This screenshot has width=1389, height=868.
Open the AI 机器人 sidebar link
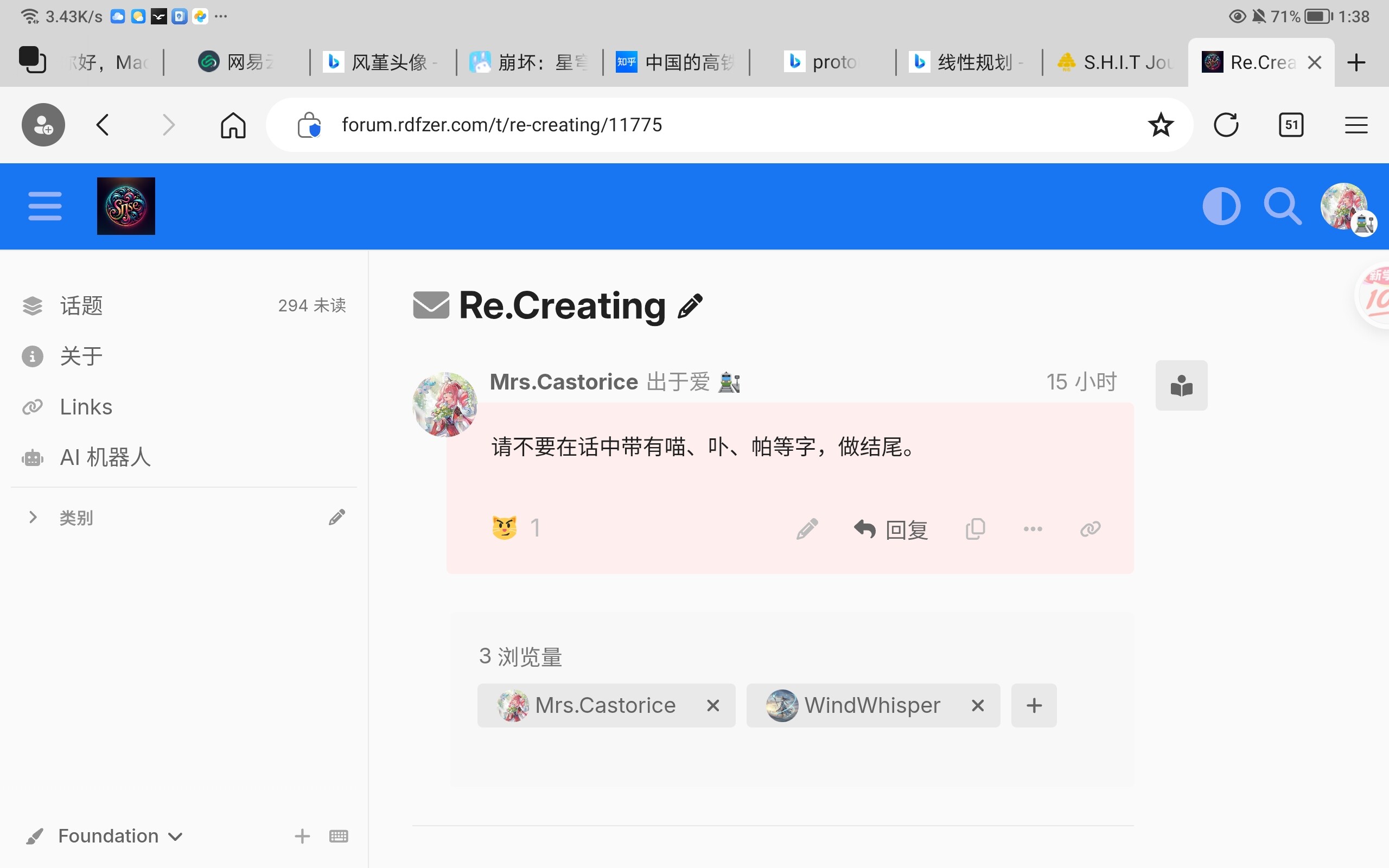coord(105,457)
